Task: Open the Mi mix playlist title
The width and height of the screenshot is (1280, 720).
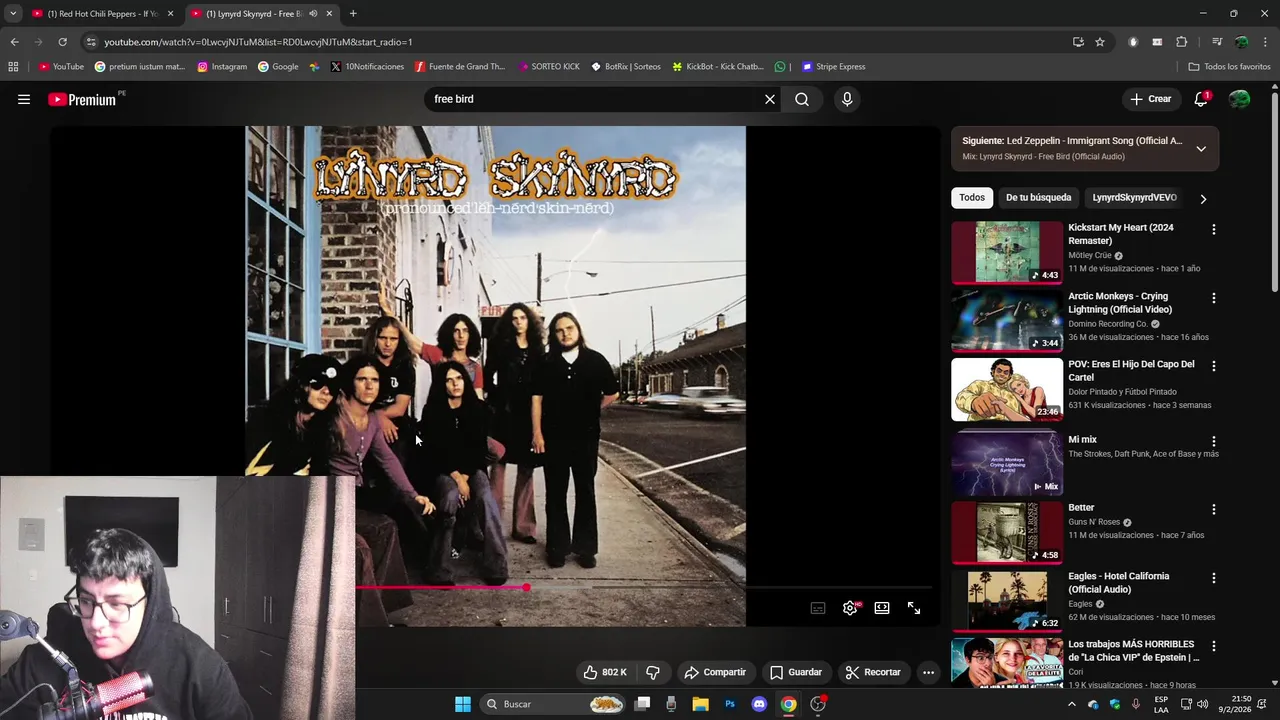Action: (1082, 440)
